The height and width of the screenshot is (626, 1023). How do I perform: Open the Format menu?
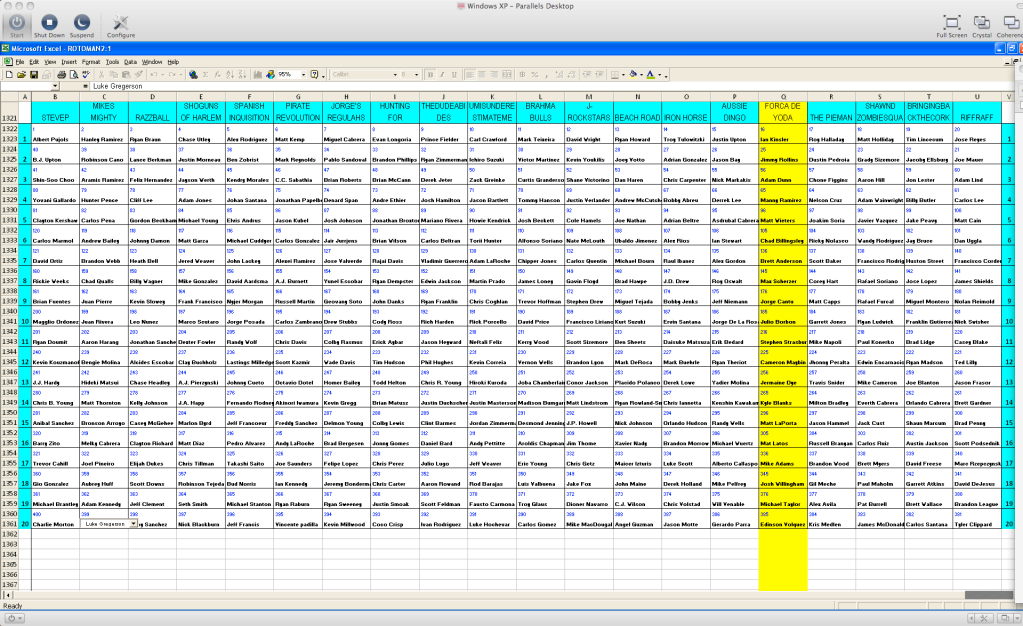click(91, 62)
